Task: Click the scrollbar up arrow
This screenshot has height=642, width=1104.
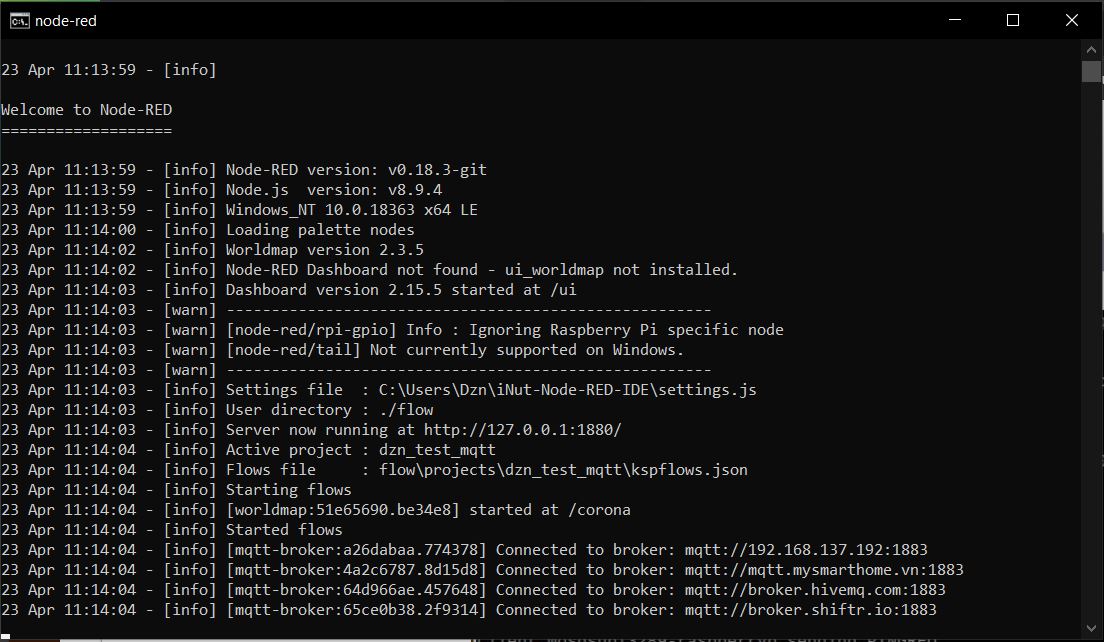Action: point(1091,48)
